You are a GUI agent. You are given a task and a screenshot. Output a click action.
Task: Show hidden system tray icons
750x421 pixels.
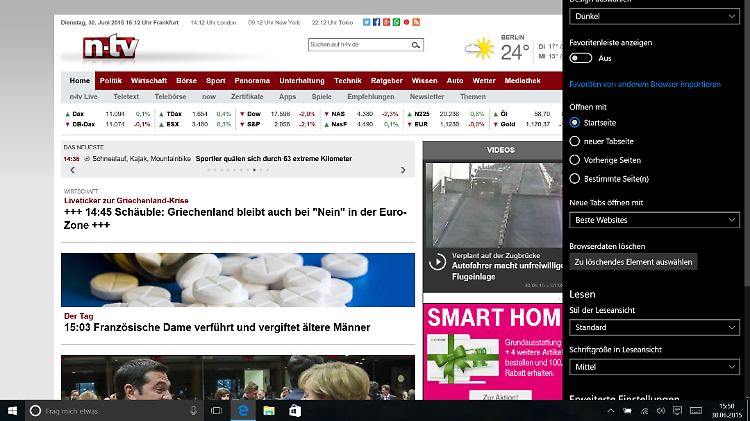[x=611, y=410]
